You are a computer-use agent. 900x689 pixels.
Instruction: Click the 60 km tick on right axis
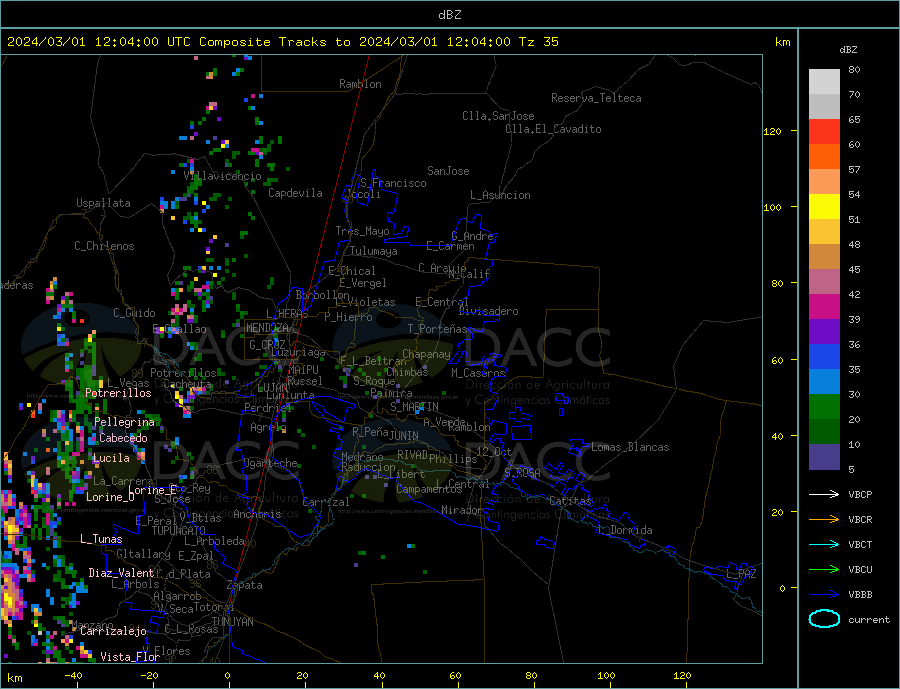tap(777, 360)
